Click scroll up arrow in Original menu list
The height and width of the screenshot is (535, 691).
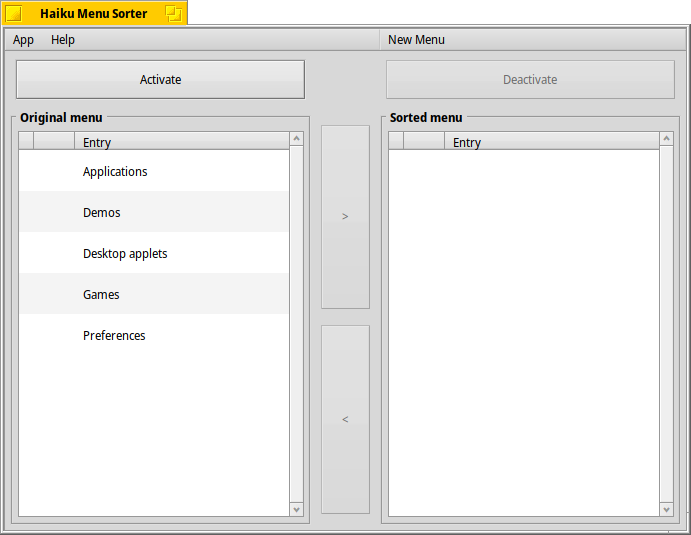(x=297, y=139)
